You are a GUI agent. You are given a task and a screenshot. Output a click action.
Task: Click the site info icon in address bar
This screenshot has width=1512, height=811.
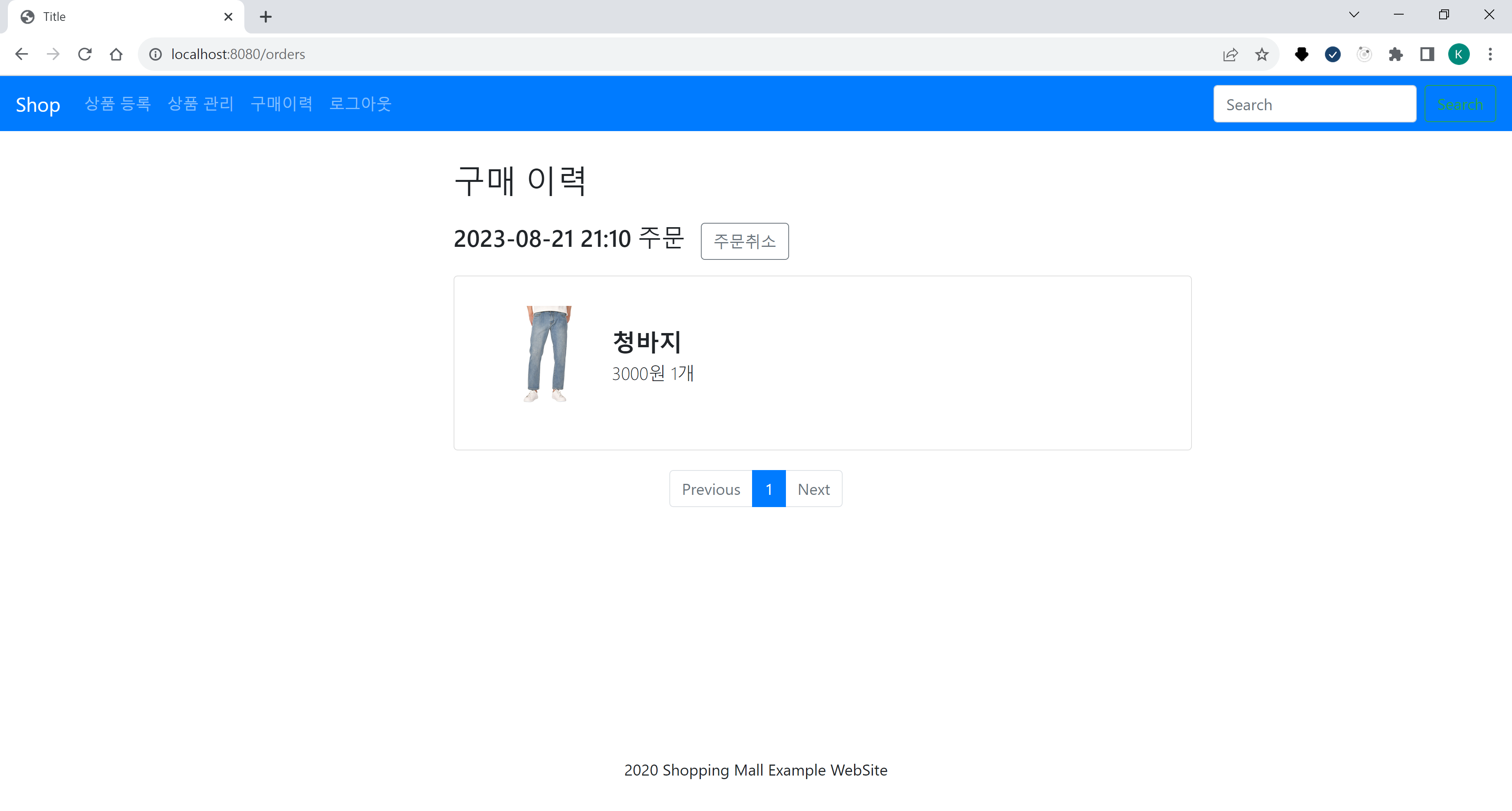pyautogui.click(x=155, y=54)
